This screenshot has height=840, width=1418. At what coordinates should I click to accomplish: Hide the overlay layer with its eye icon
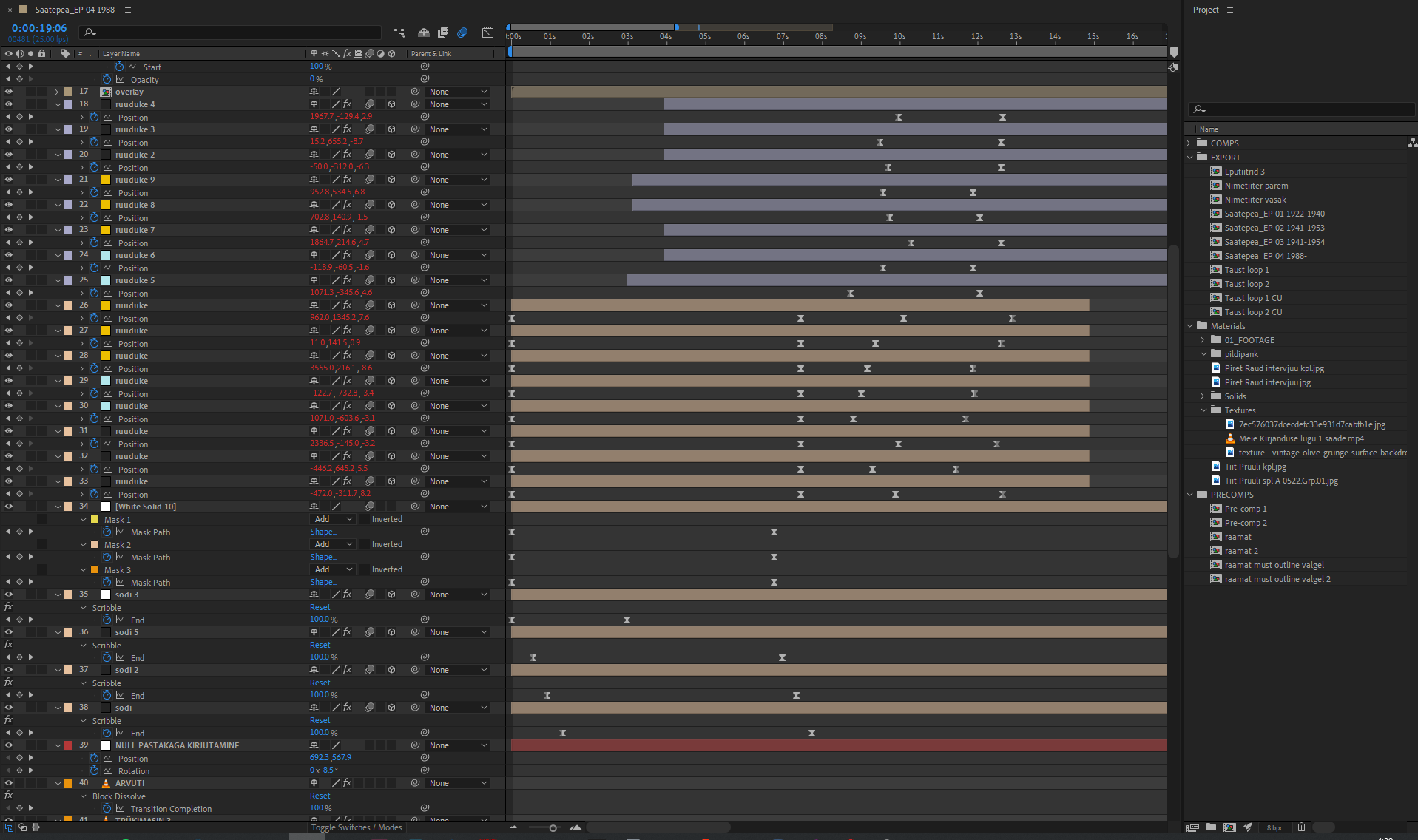9,92
